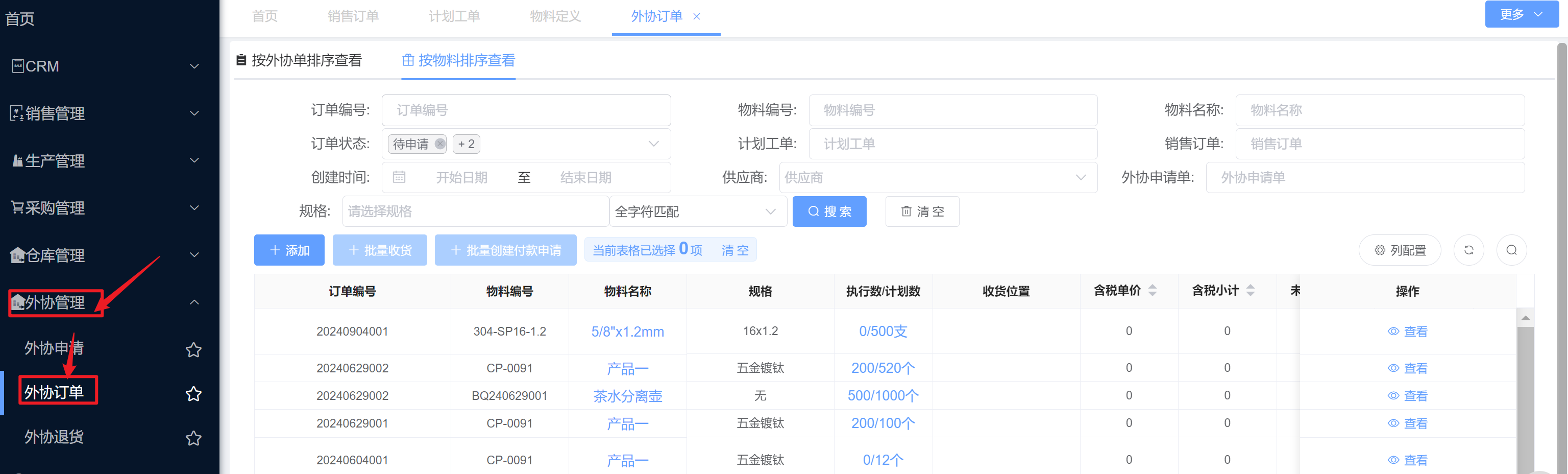
Task: Click the CRM sidebar icon
Action: [18, 66]
